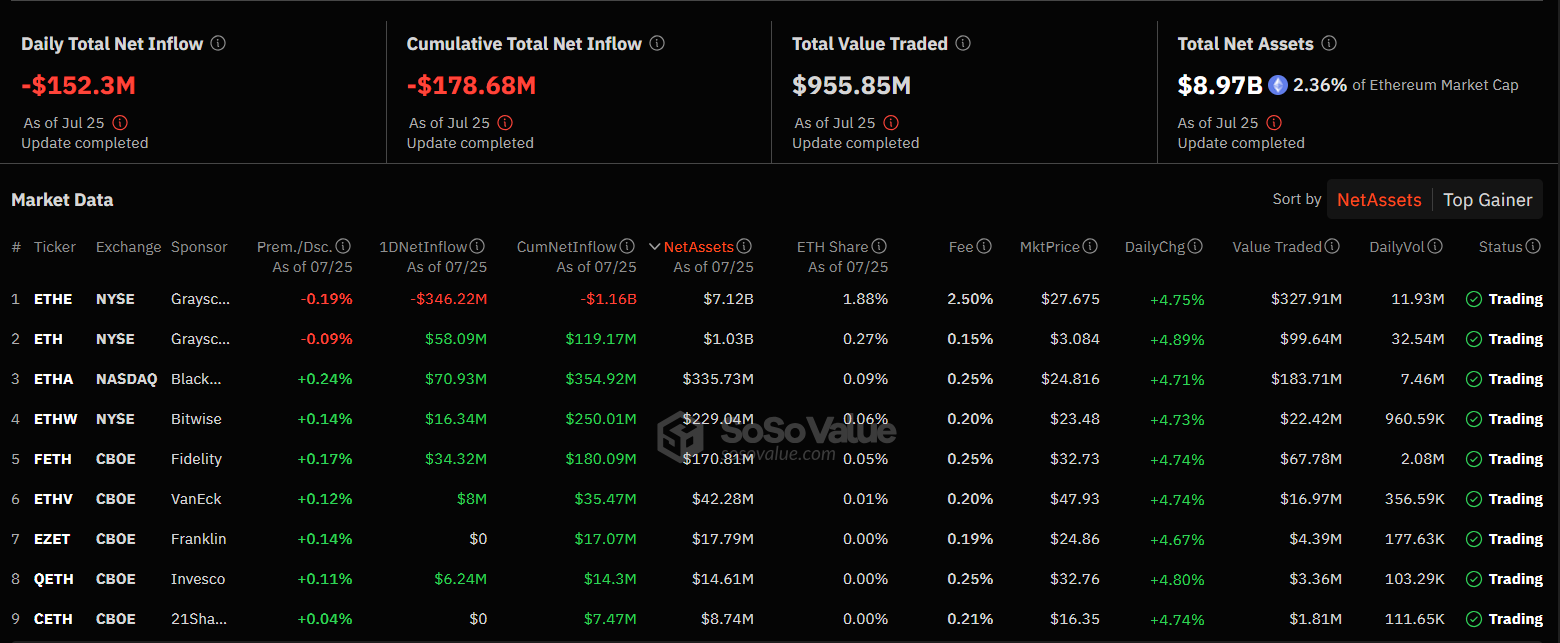Click green check icon in CETH row status
The image size is (1560, 643).
(x=1474, y=619)
